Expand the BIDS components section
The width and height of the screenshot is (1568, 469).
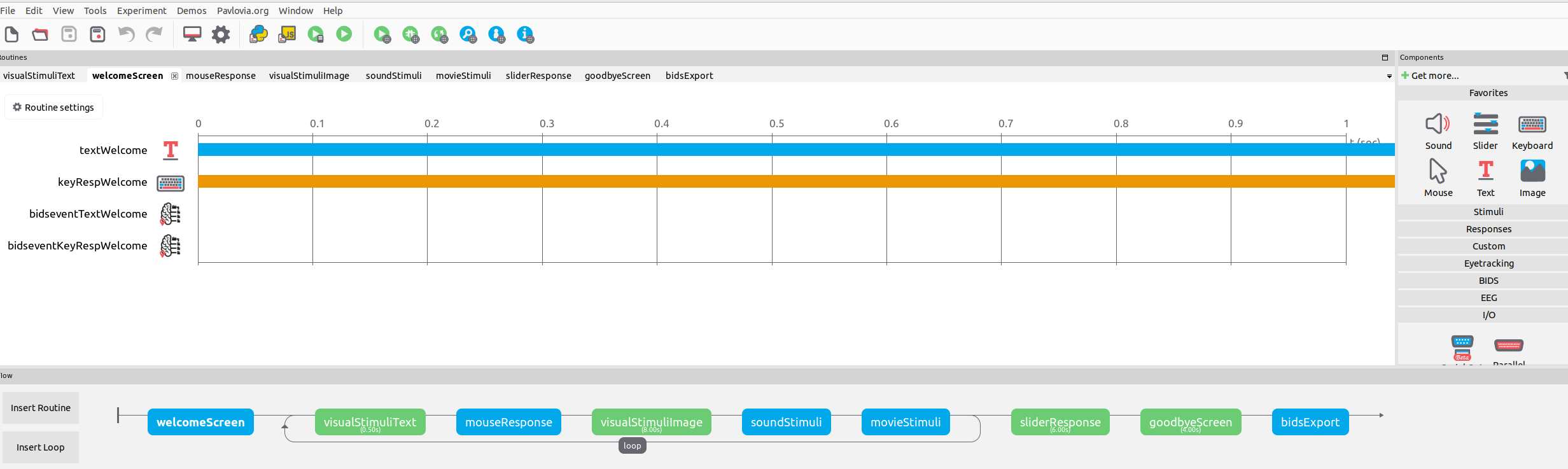1488,281
